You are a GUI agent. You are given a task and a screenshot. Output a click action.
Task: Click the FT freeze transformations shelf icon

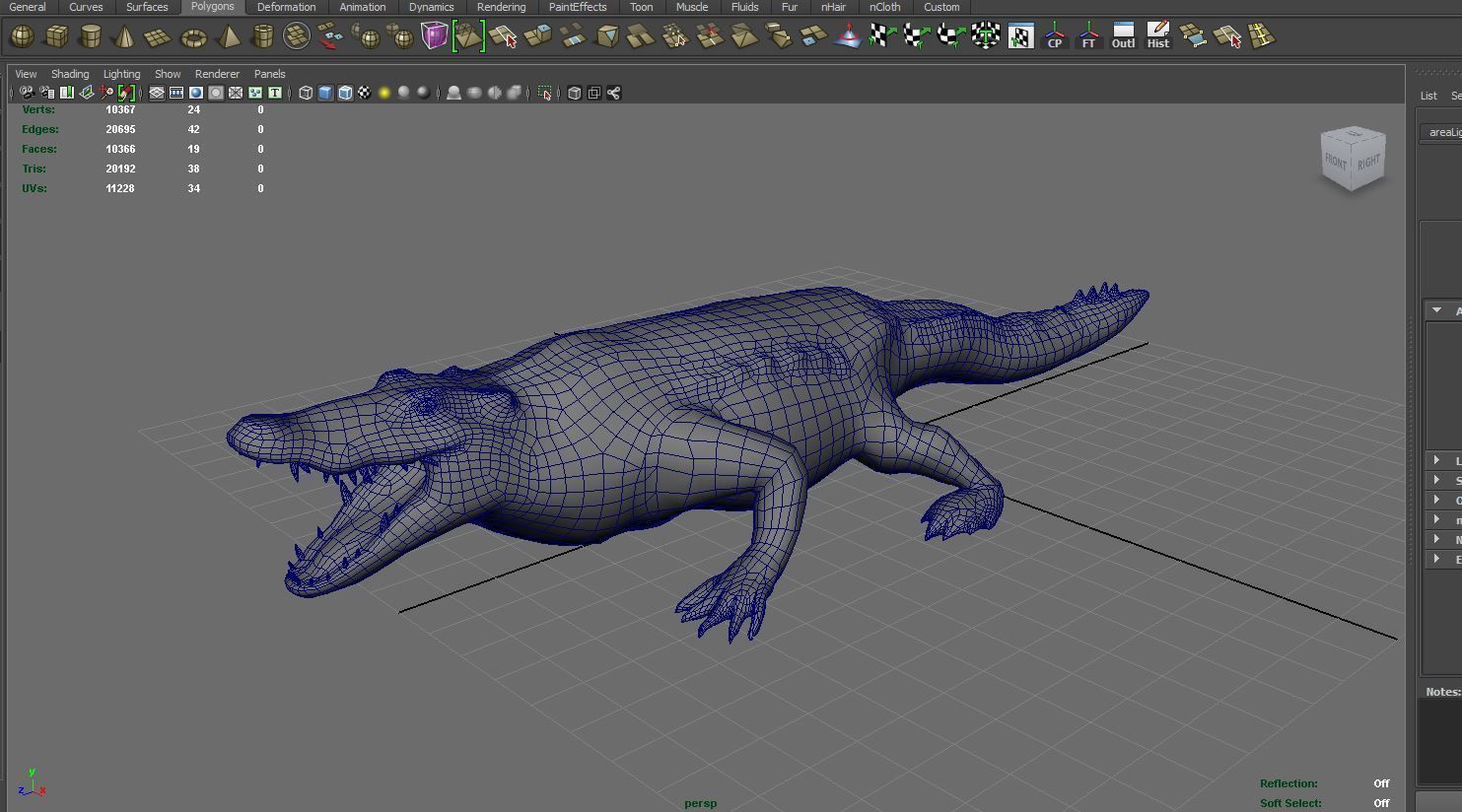1088,37
